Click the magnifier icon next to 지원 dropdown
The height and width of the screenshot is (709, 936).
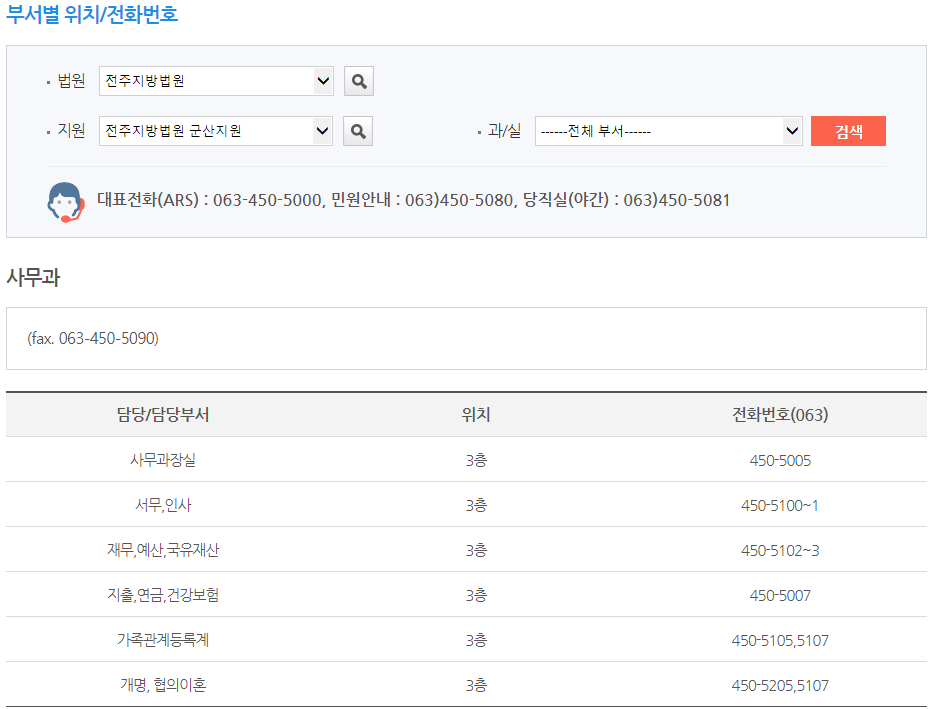tap(358, 131)
